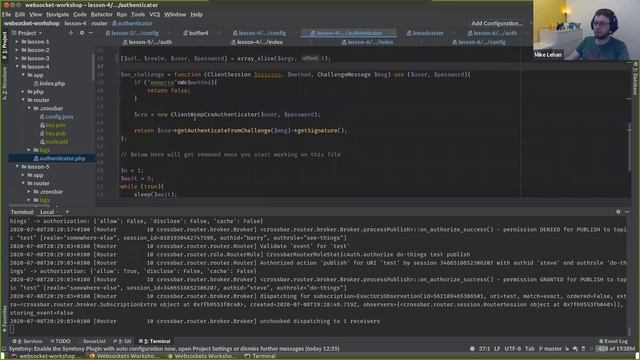Open the Services tool window

[27, 341]
